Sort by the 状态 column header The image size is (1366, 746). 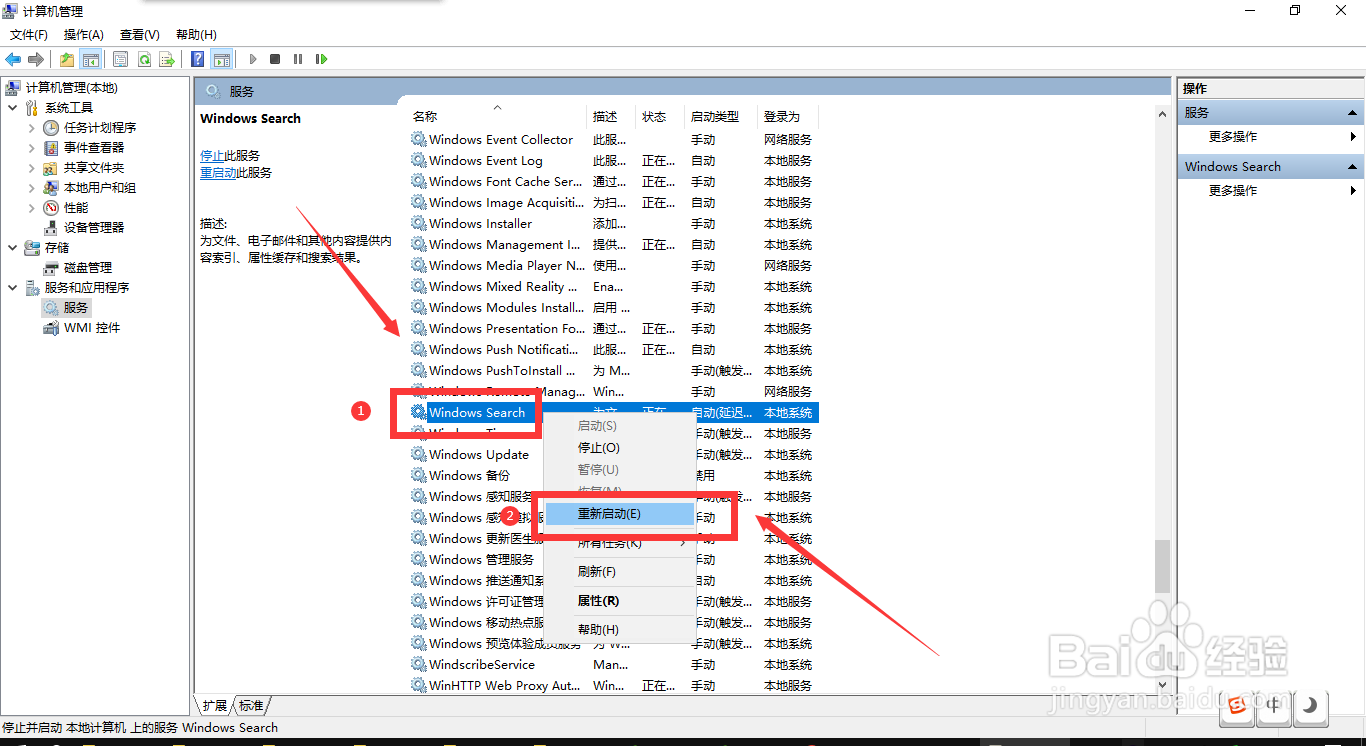point(660,117)
